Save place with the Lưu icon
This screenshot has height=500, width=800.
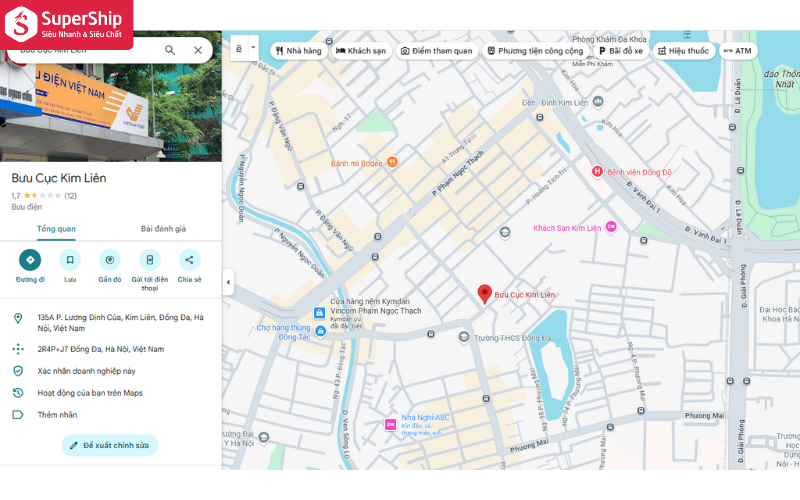[70, 260]
